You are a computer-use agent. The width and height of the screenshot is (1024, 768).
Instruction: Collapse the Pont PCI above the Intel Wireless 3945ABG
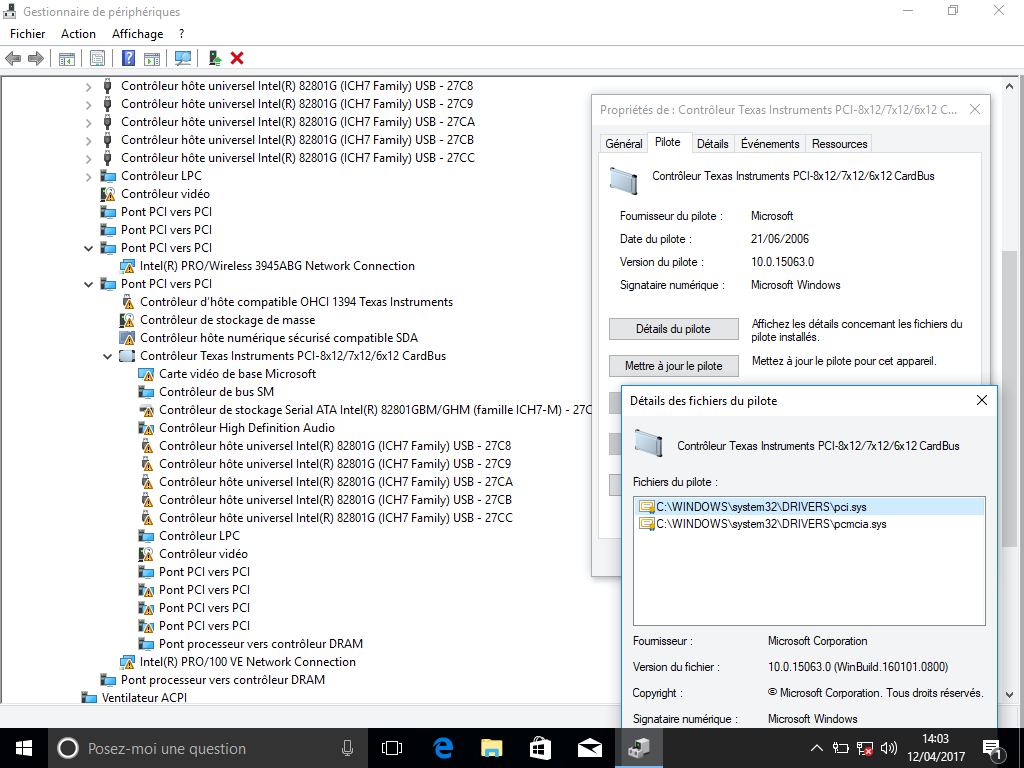[x=89, y=248]
